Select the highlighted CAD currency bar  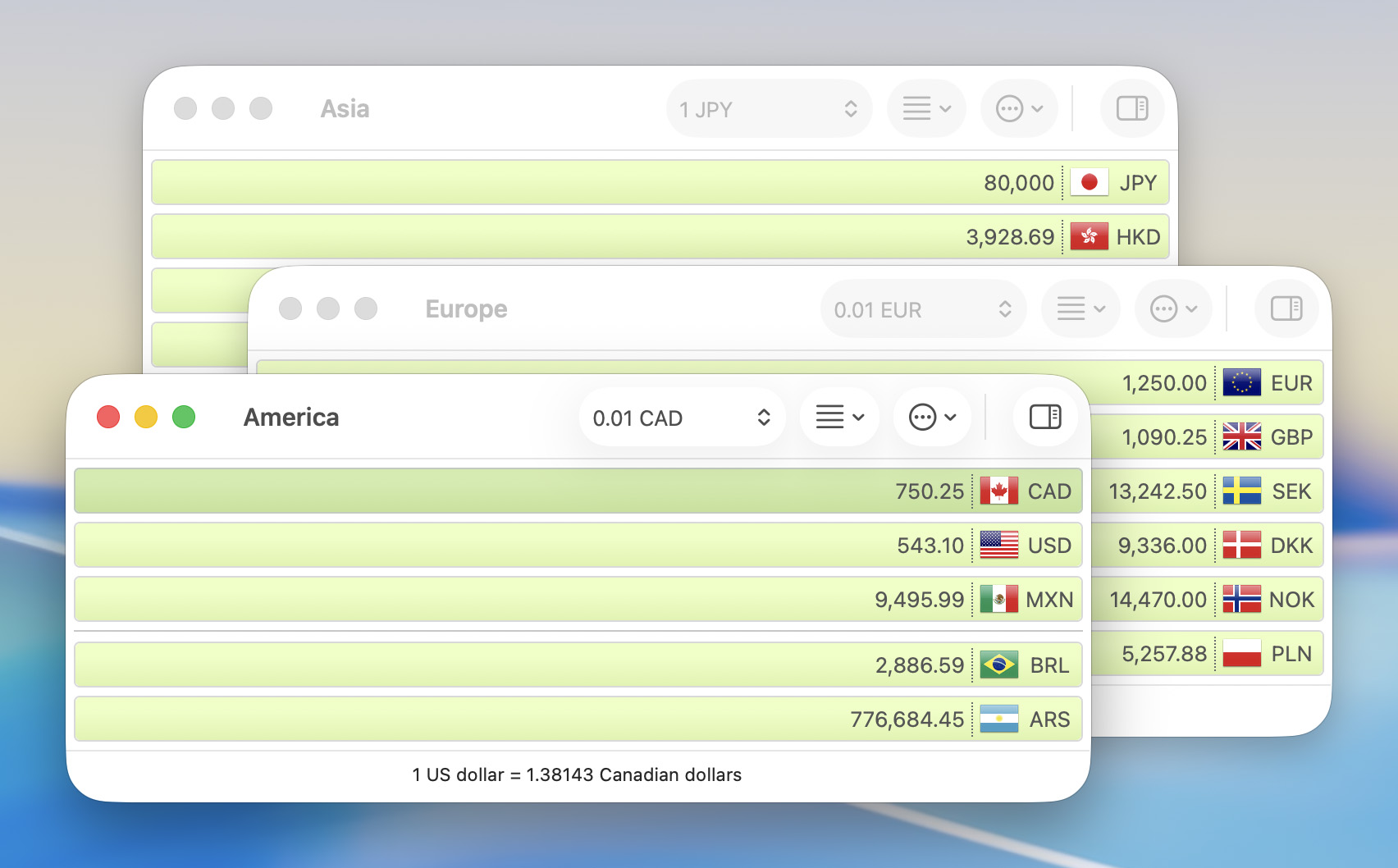[x=574, y=491]
